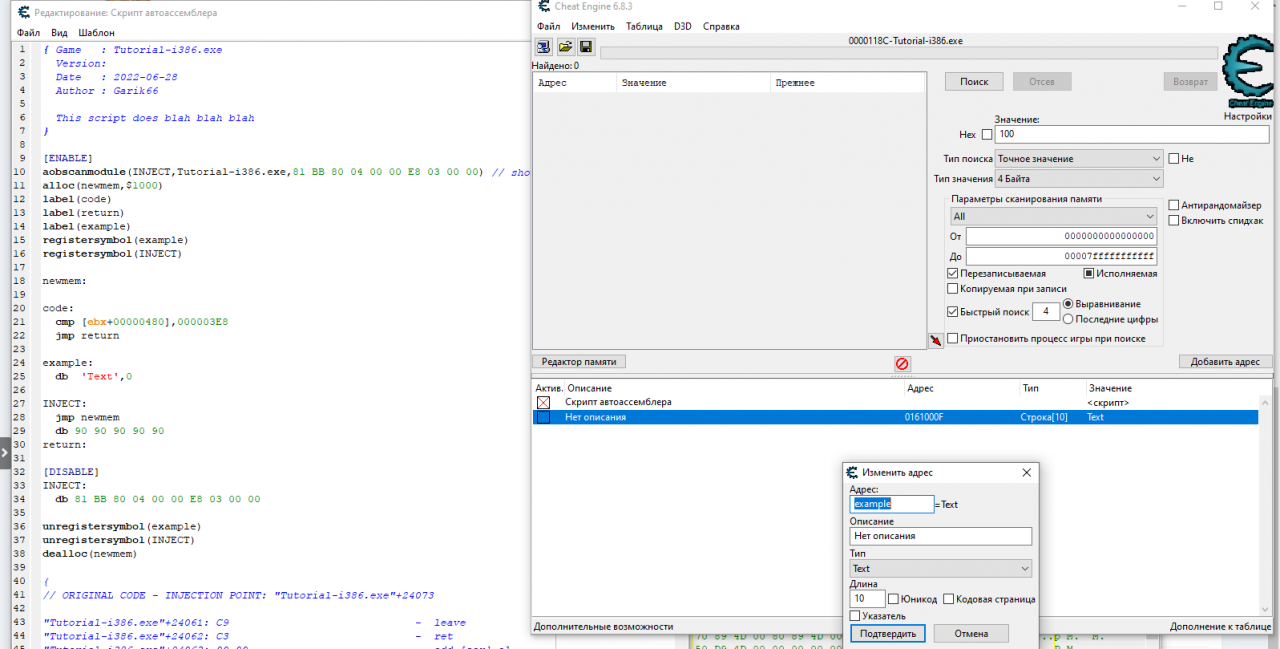
Task: Click red arrow to copy selected addresses
Action: point(935,341)
